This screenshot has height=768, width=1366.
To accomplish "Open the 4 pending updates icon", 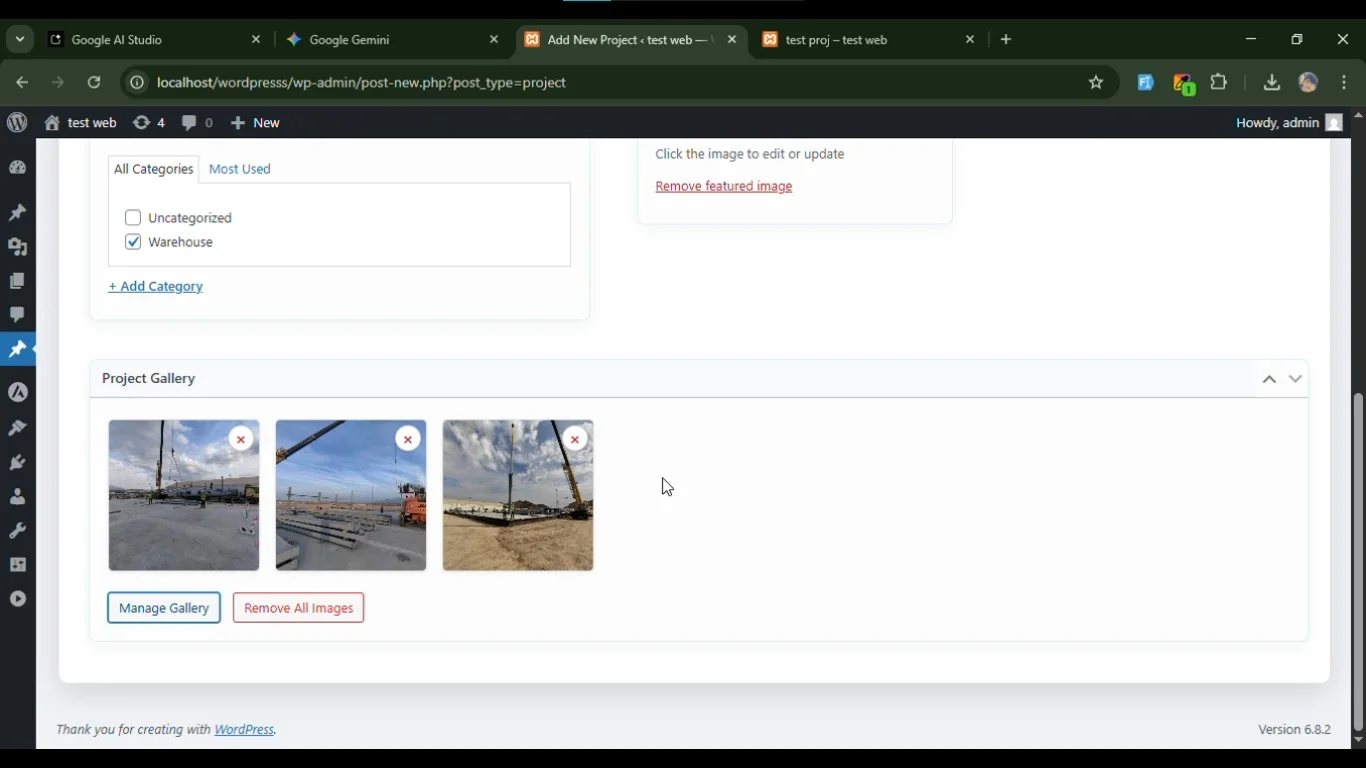I will (149, 123).
